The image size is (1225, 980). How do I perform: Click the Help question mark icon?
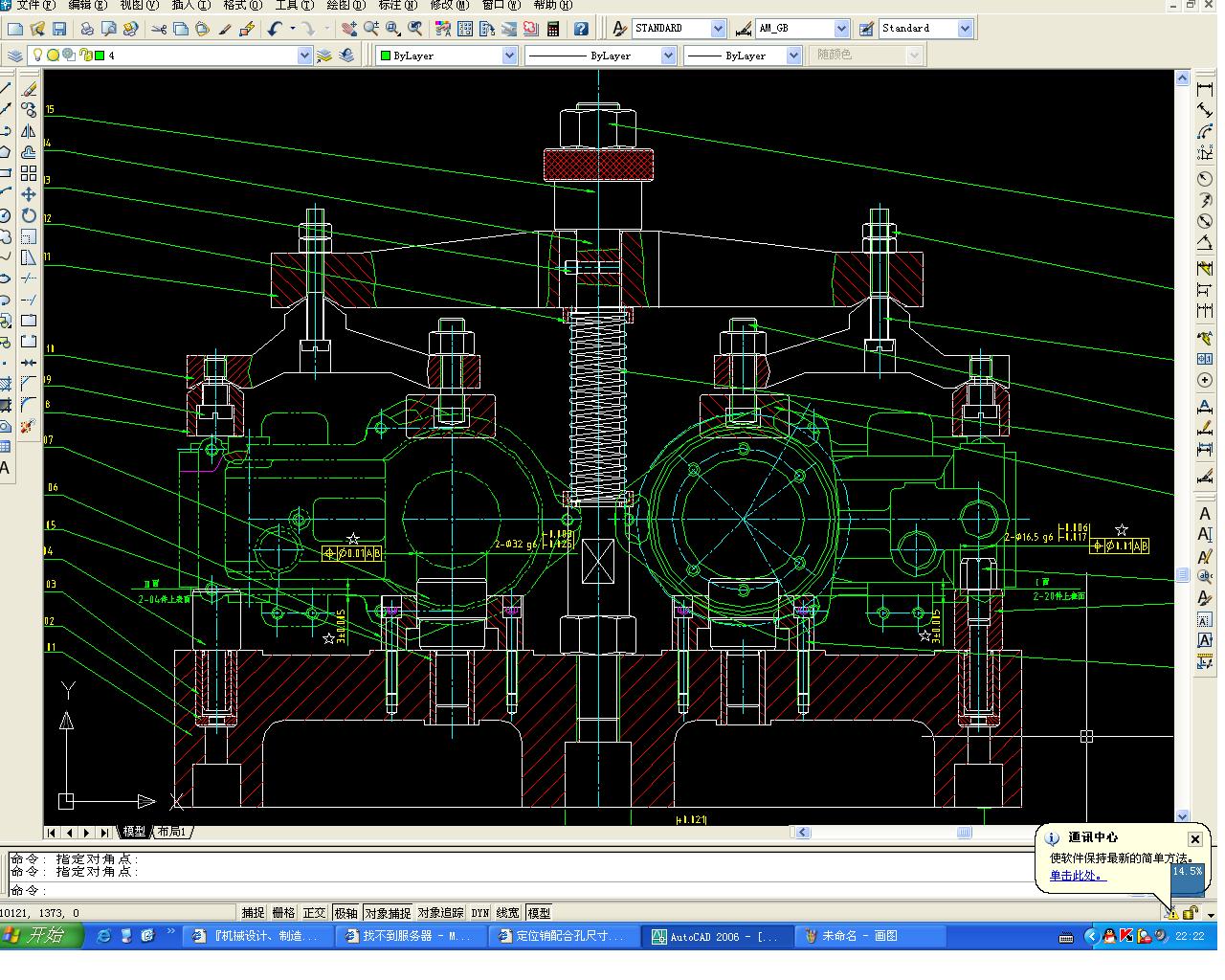coord(581,29)
